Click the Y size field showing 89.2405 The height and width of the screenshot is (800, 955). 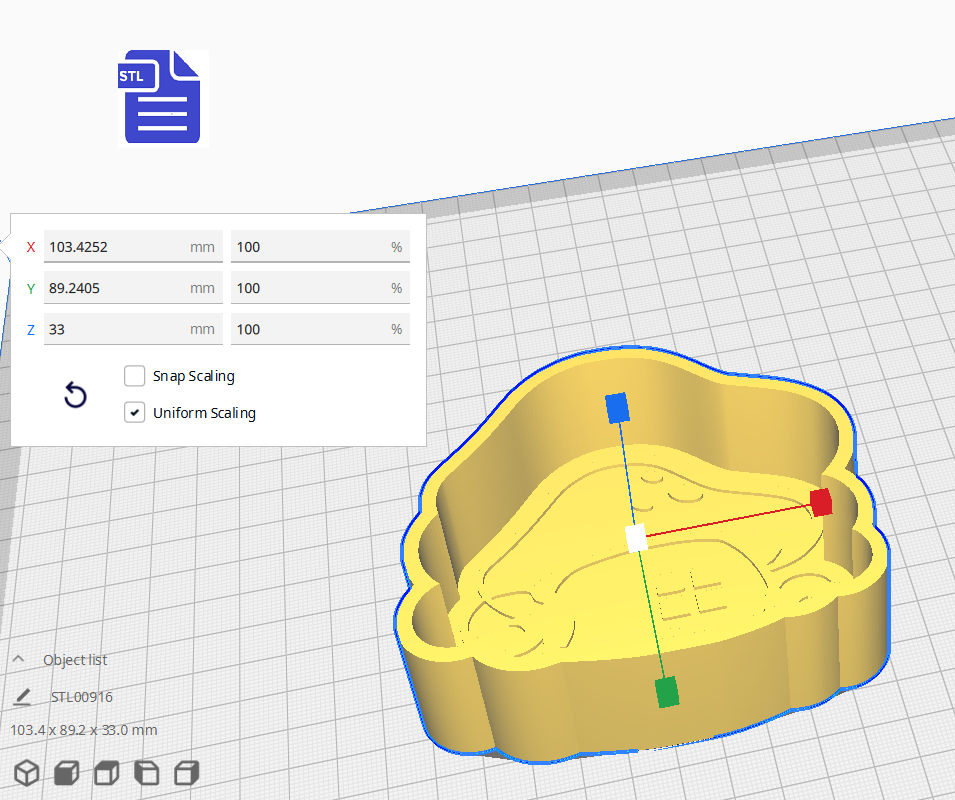pyautogui.click(x=115, y=288)
